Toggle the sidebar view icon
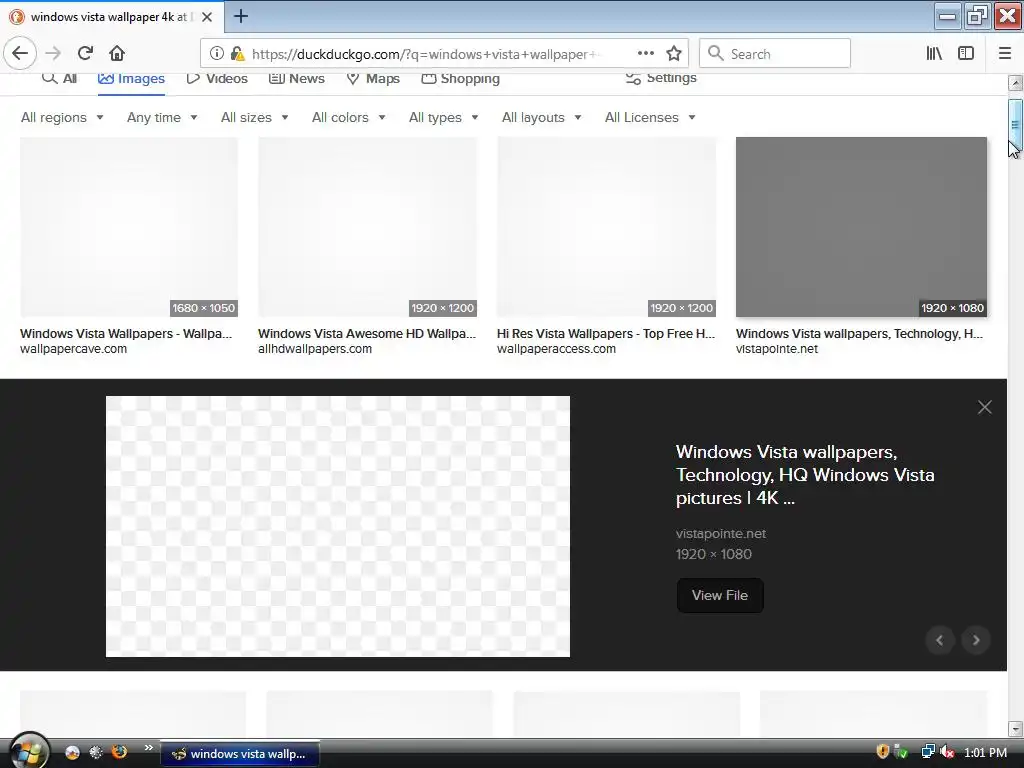The width and height of the screenshot is (1024, 768). click(x=966, y=54)
